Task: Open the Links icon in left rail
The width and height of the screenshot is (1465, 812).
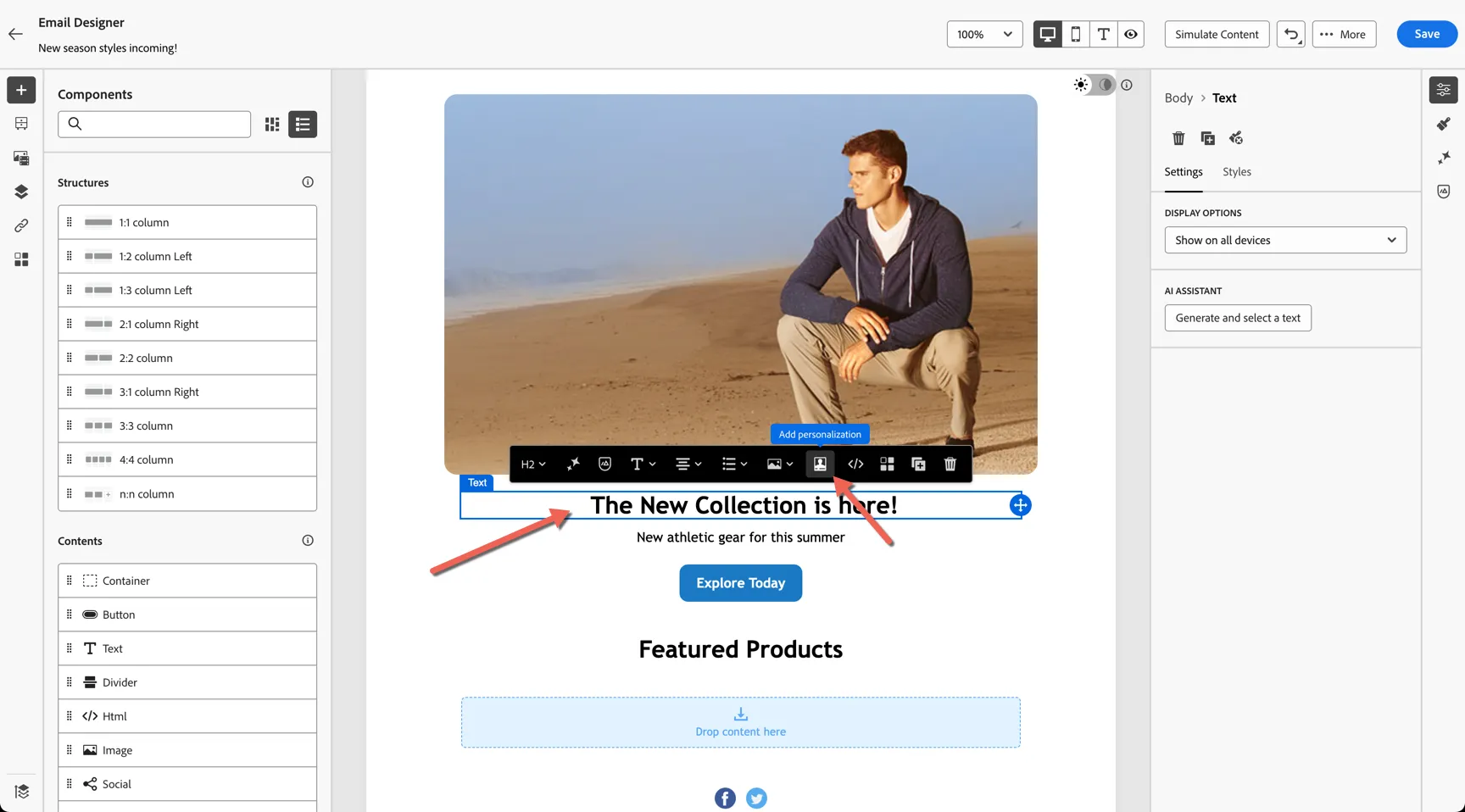Action: tap(21, 225)
